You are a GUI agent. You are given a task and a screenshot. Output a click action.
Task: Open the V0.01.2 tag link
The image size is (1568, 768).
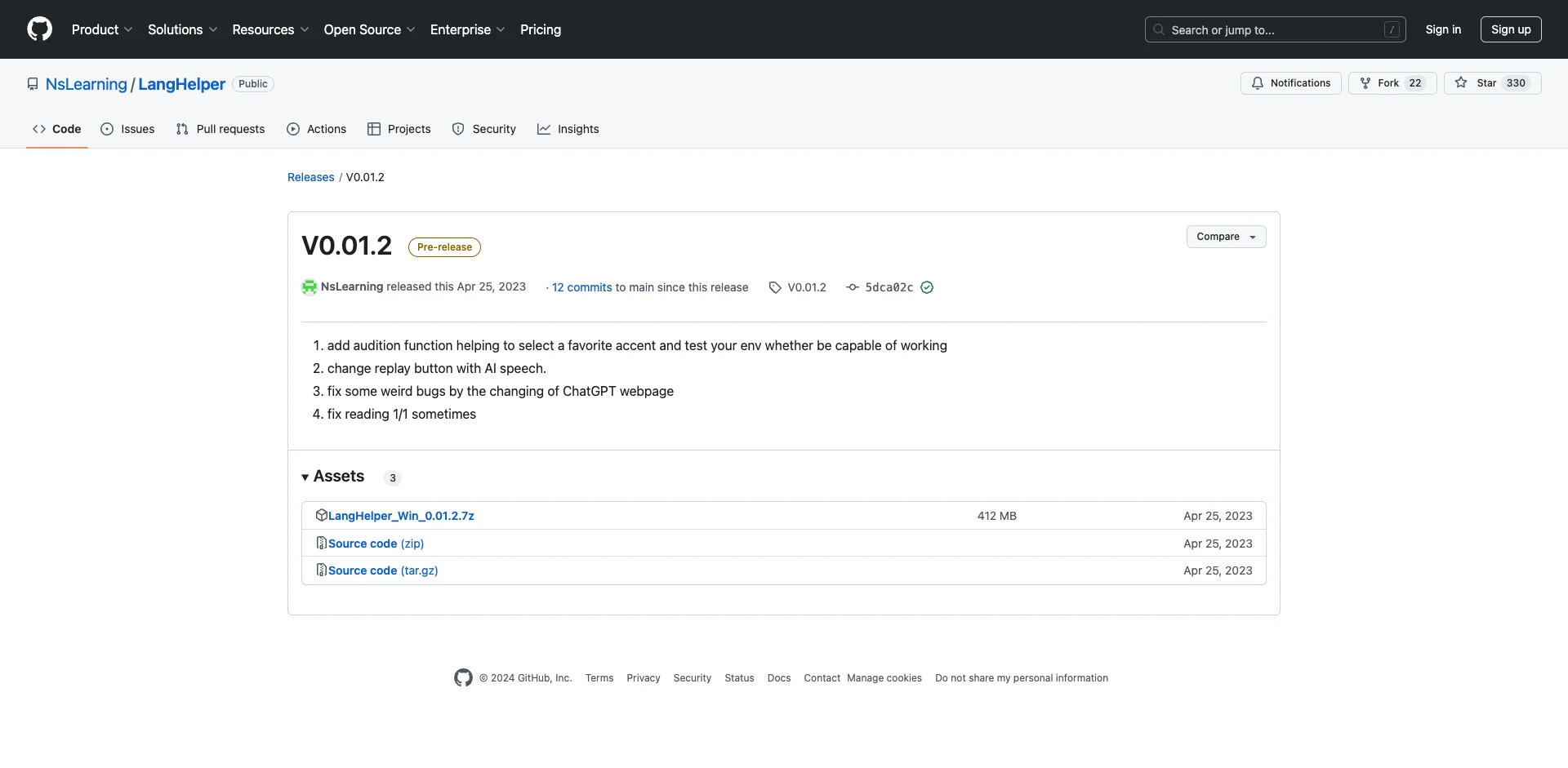point(807,287)
